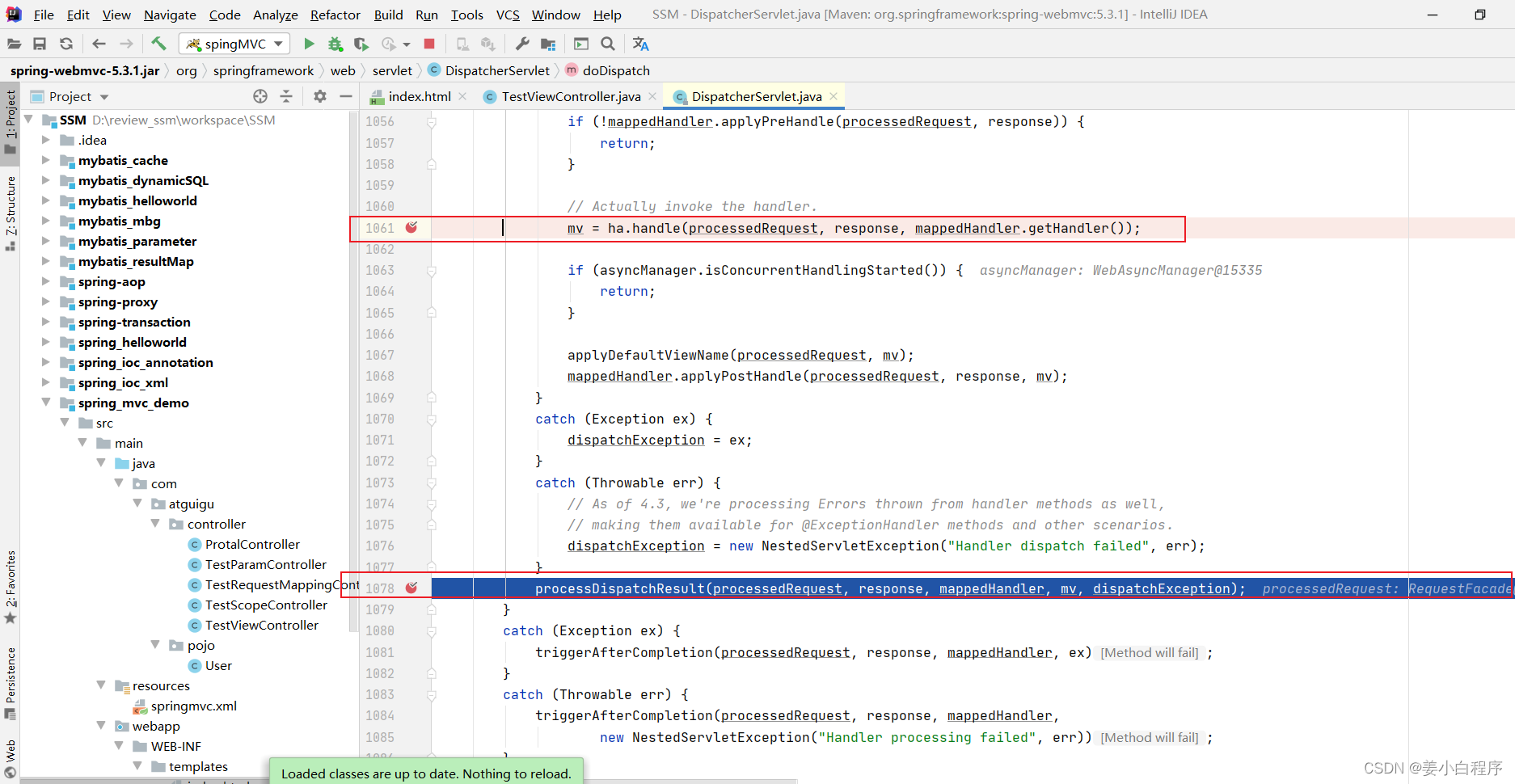Click springframework in the breadcrumb path

263,70
